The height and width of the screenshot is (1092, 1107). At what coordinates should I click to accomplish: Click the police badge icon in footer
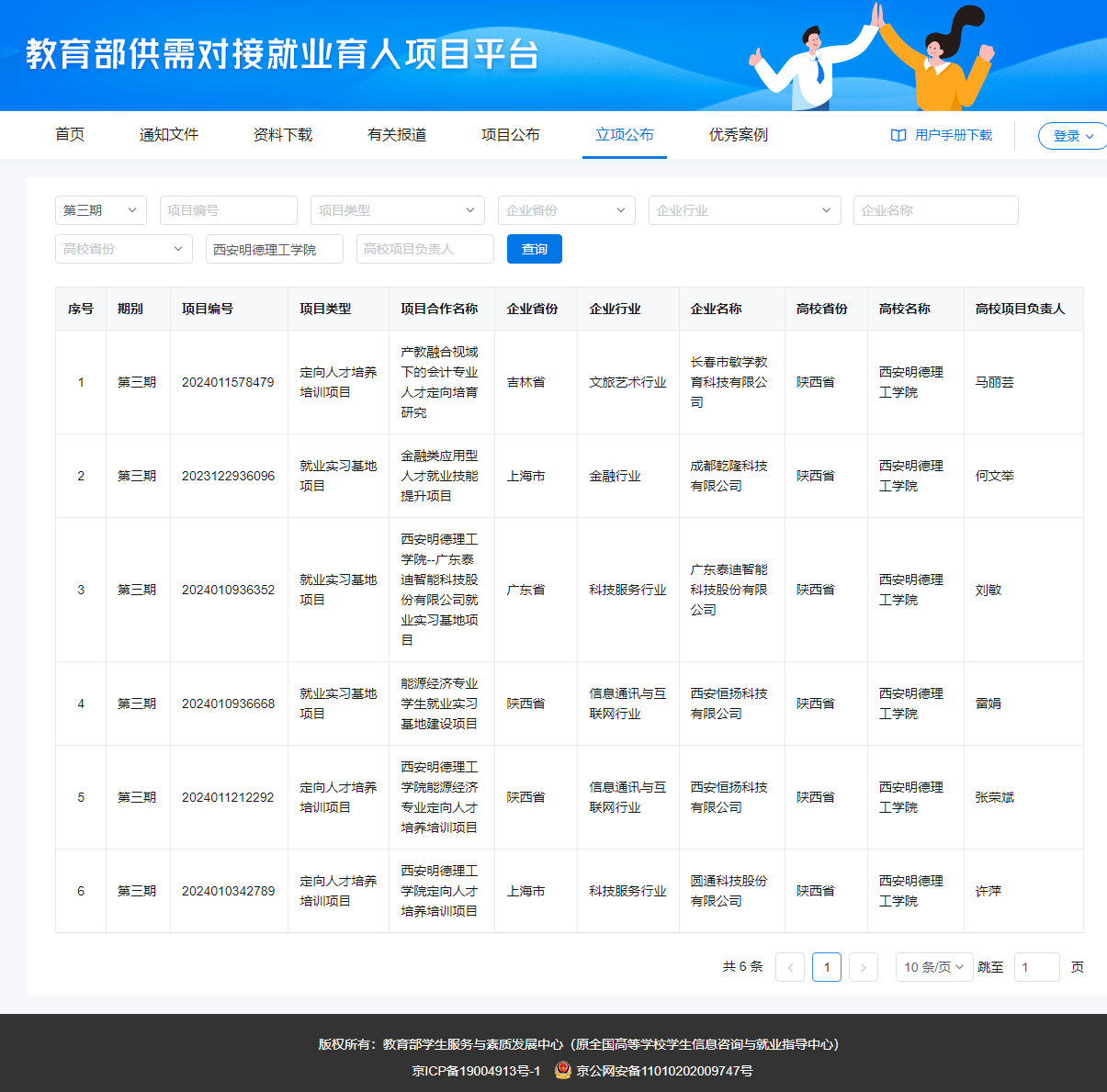coord(562,1070)
